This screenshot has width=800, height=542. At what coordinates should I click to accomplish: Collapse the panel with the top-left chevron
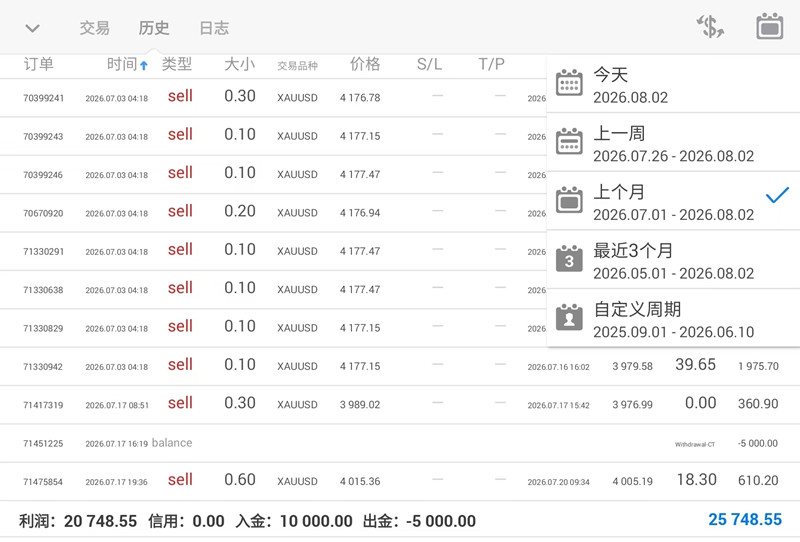pyautogui.click(x=33, y=28)
